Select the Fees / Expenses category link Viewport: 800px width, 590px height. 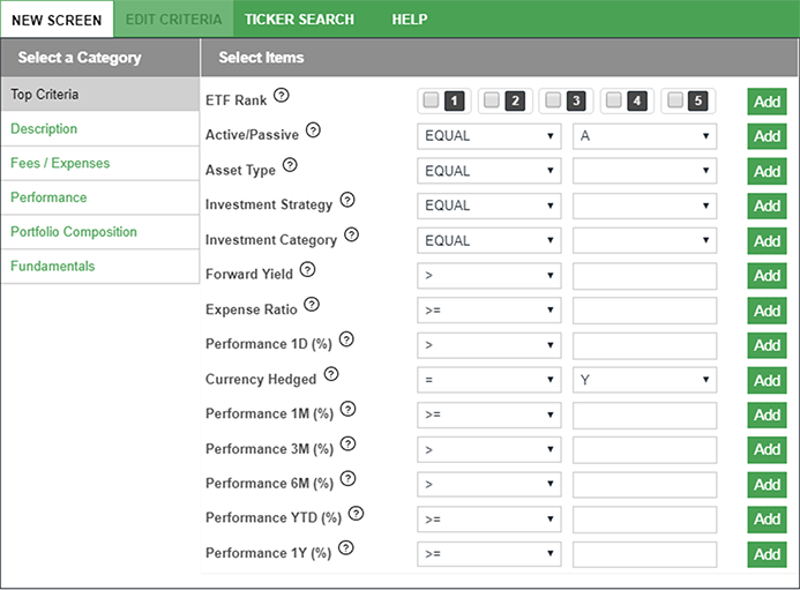pos(60,163)
